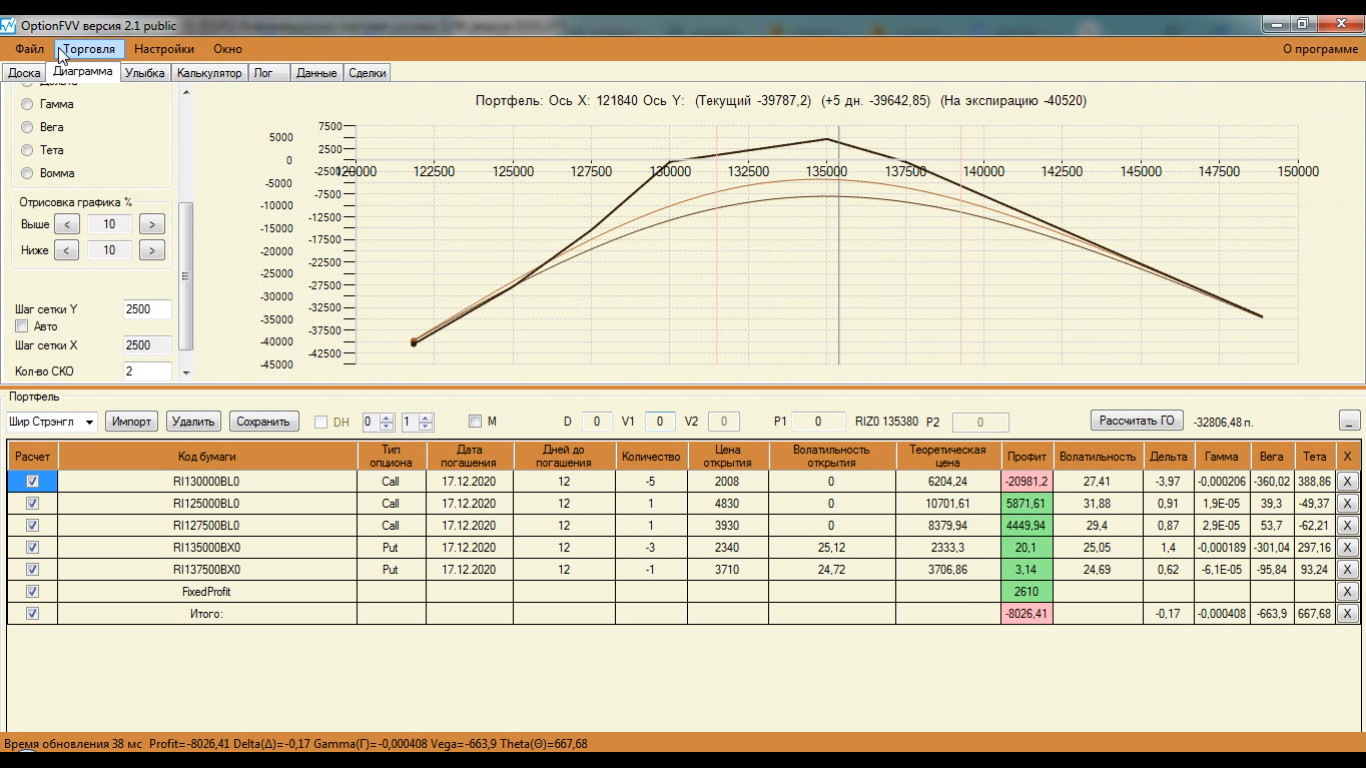This screenshot has height=768, width=1366.
Task: Switch to the Сделки tab
Action: click(x=367, y=73)
